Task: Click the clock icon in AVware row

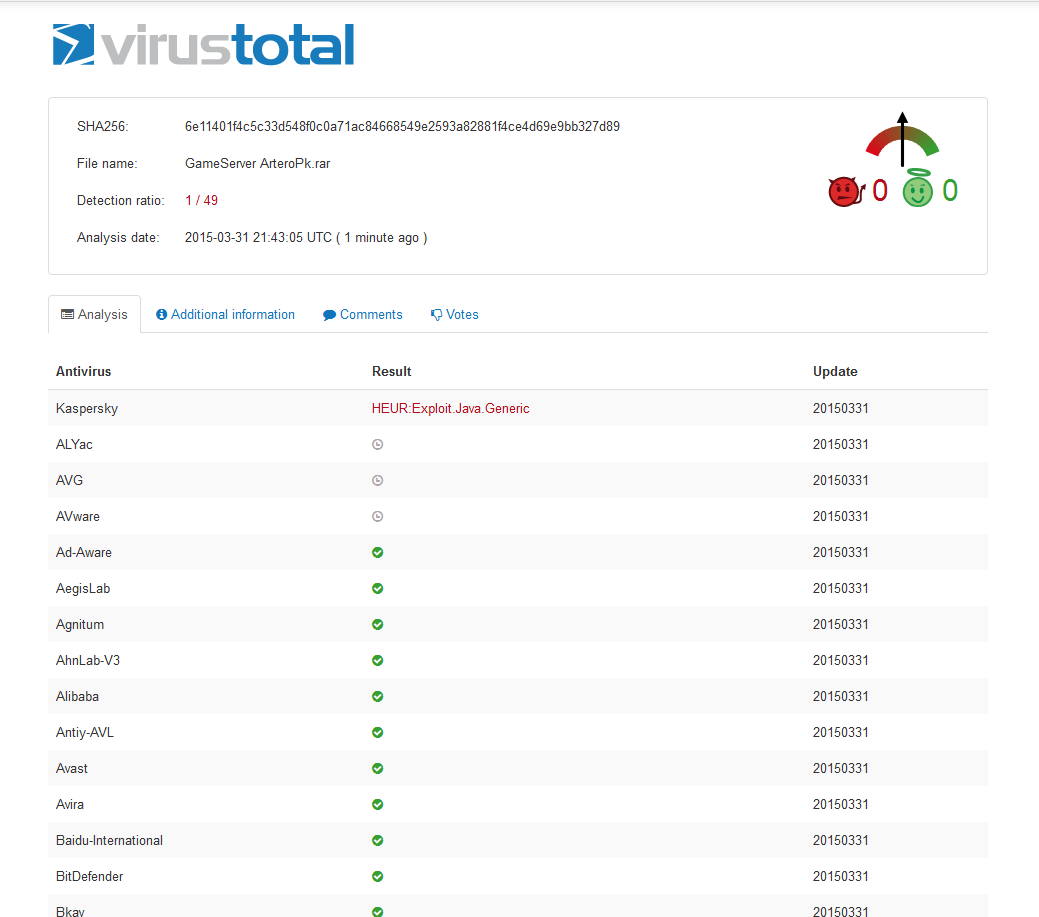Action: pyautogui.click(x=378, y=516)
